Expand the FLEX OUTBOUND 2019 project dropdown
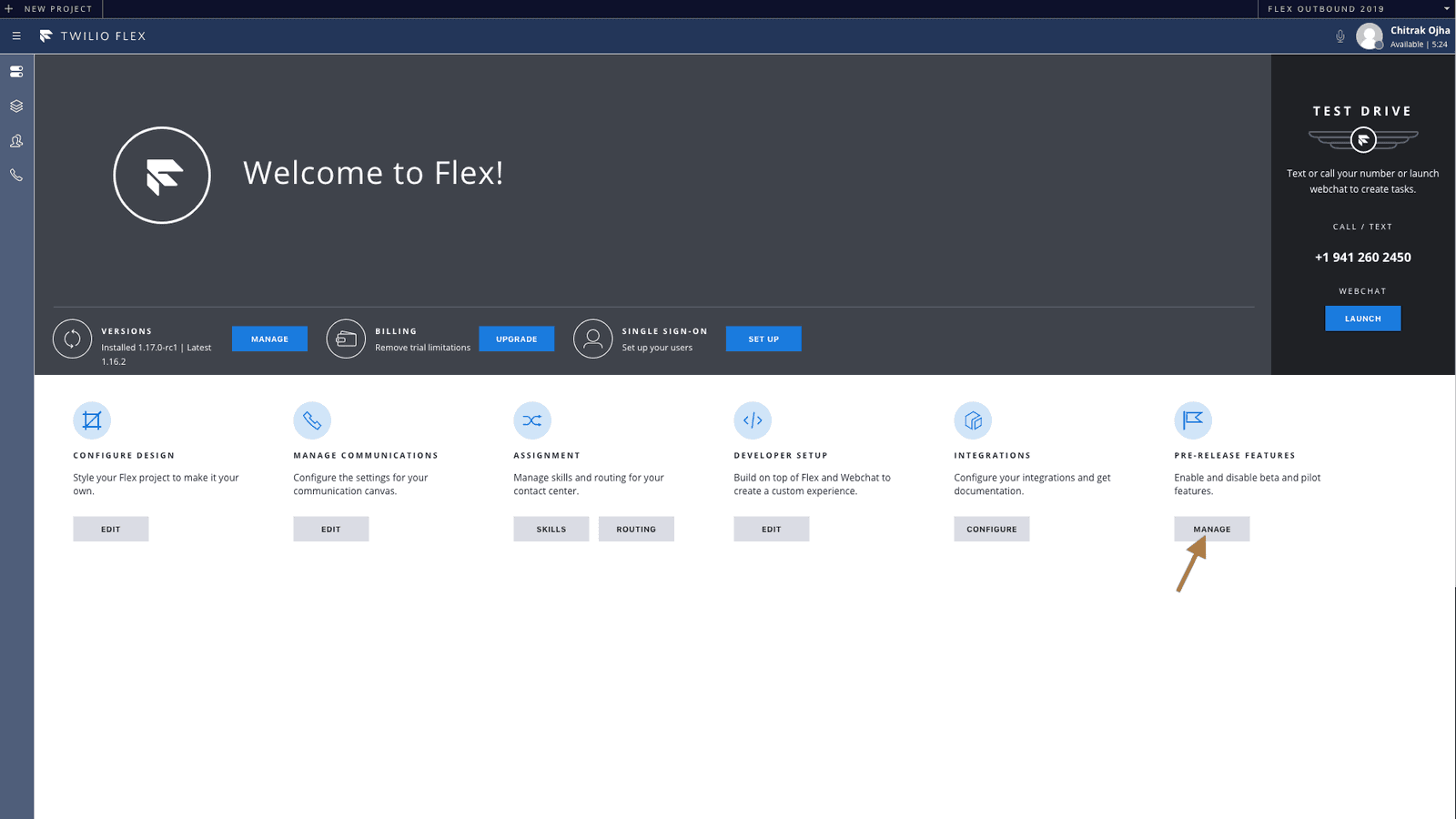 click(x=1329, y=8)
